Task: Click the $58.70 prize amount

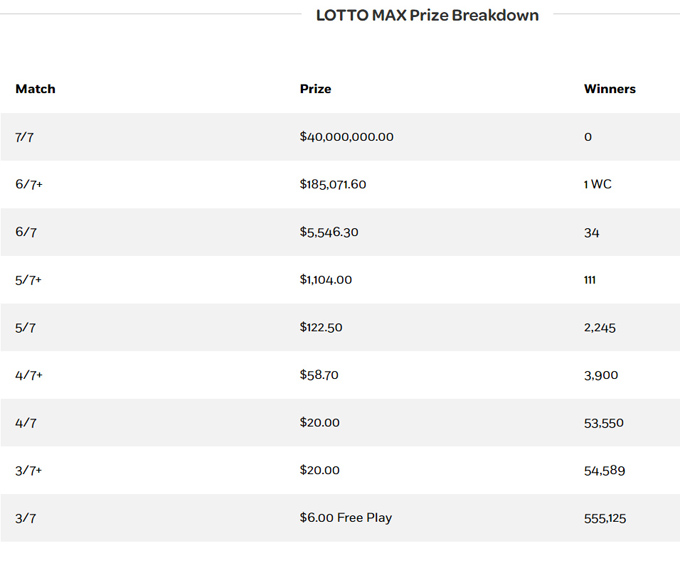Action: pyautogui.click(x=319, y=375)
